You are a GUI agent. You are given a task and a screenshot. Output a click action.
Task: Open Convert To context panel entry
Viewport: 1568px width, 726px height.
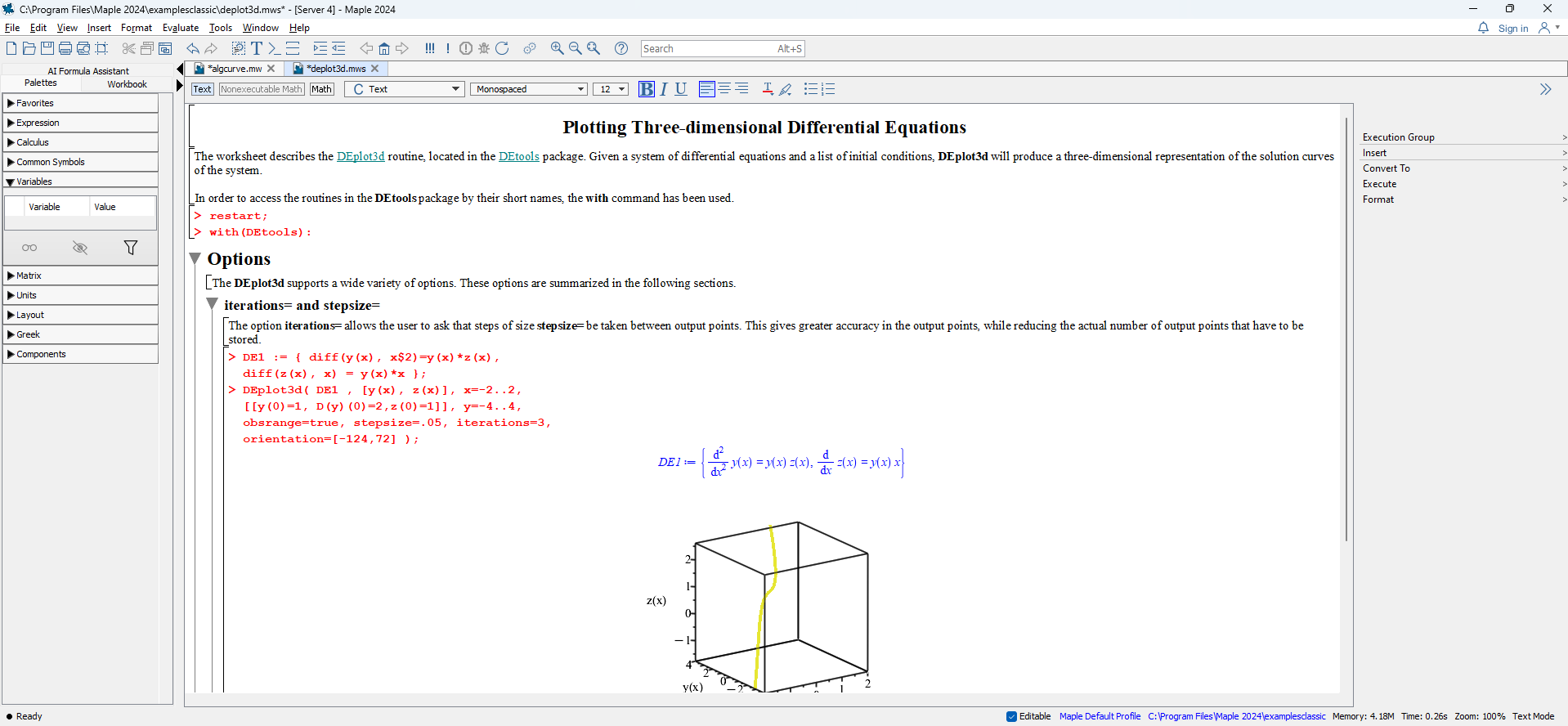pyautogui.click(x=1463, y=168)
